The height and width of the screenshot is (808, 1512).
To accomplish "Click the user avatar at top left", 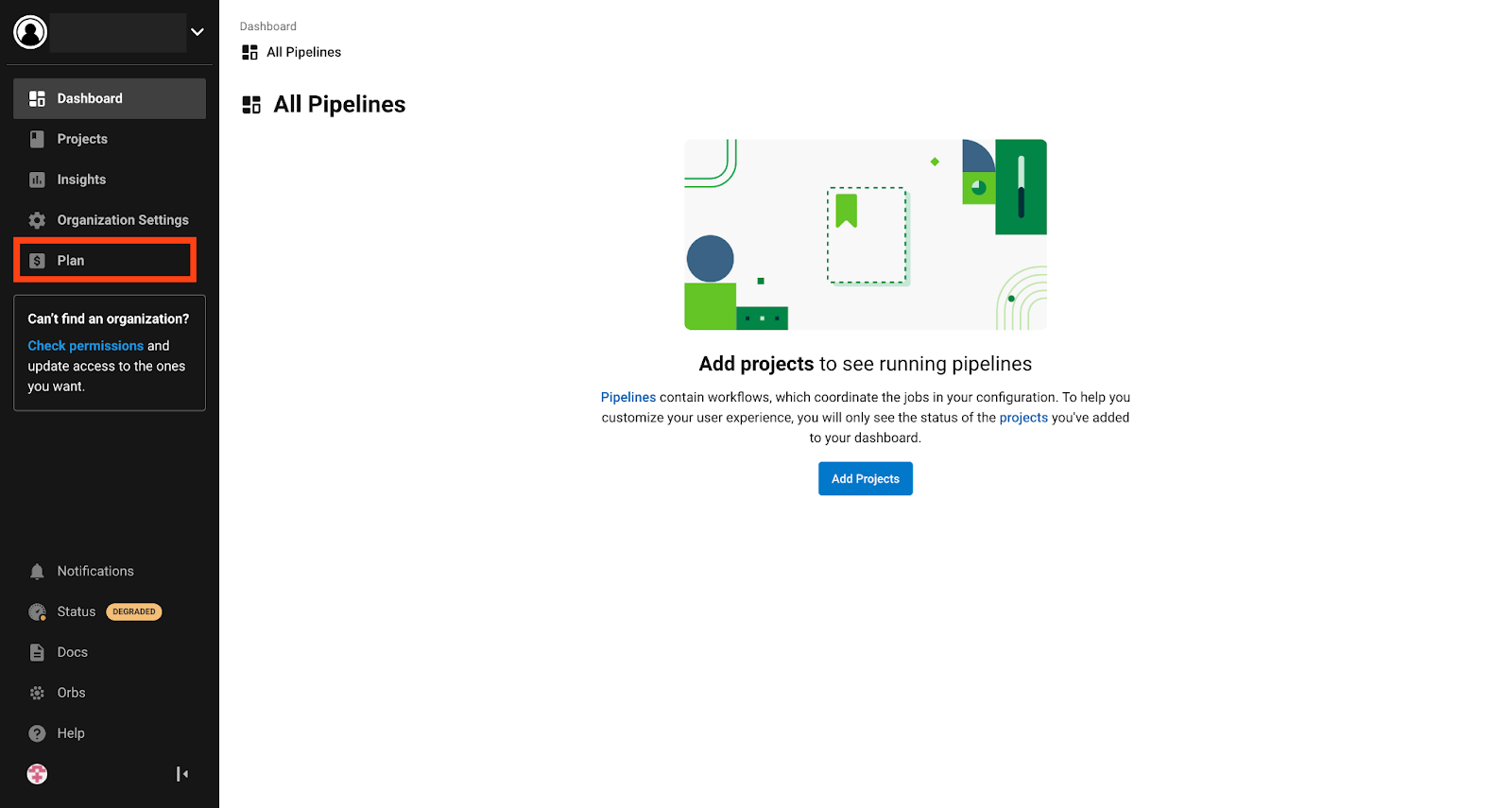I will tap(30, 32).
